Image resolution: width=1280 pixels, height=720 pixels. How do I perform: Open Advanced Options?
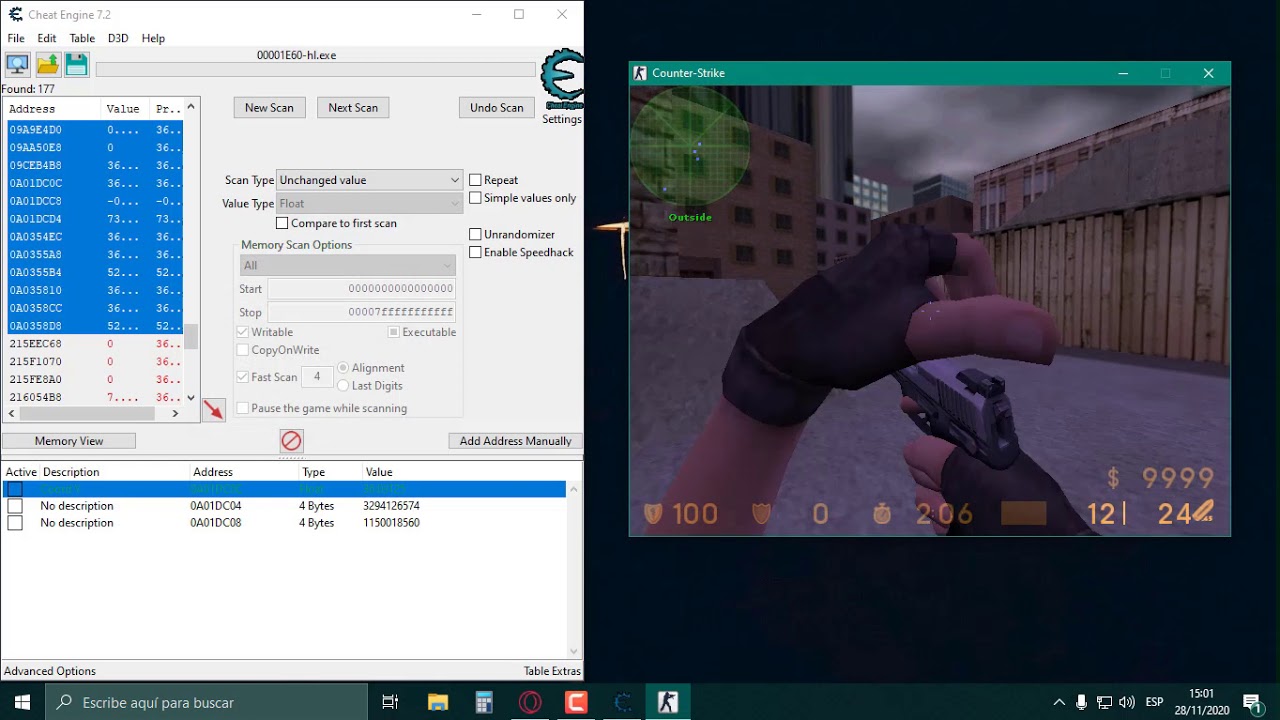pos(50,671)
